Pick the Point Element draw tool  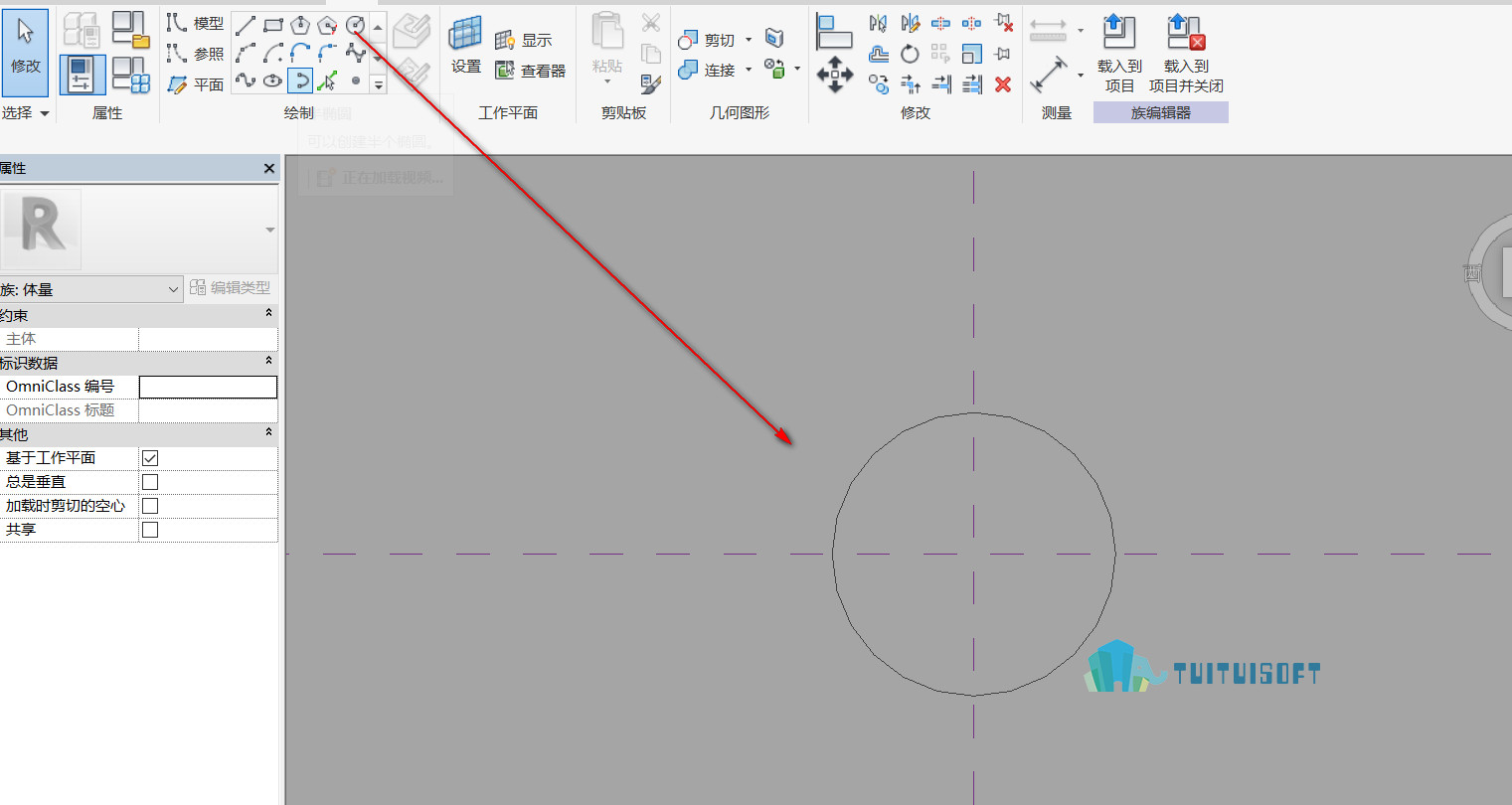[355, 80]
